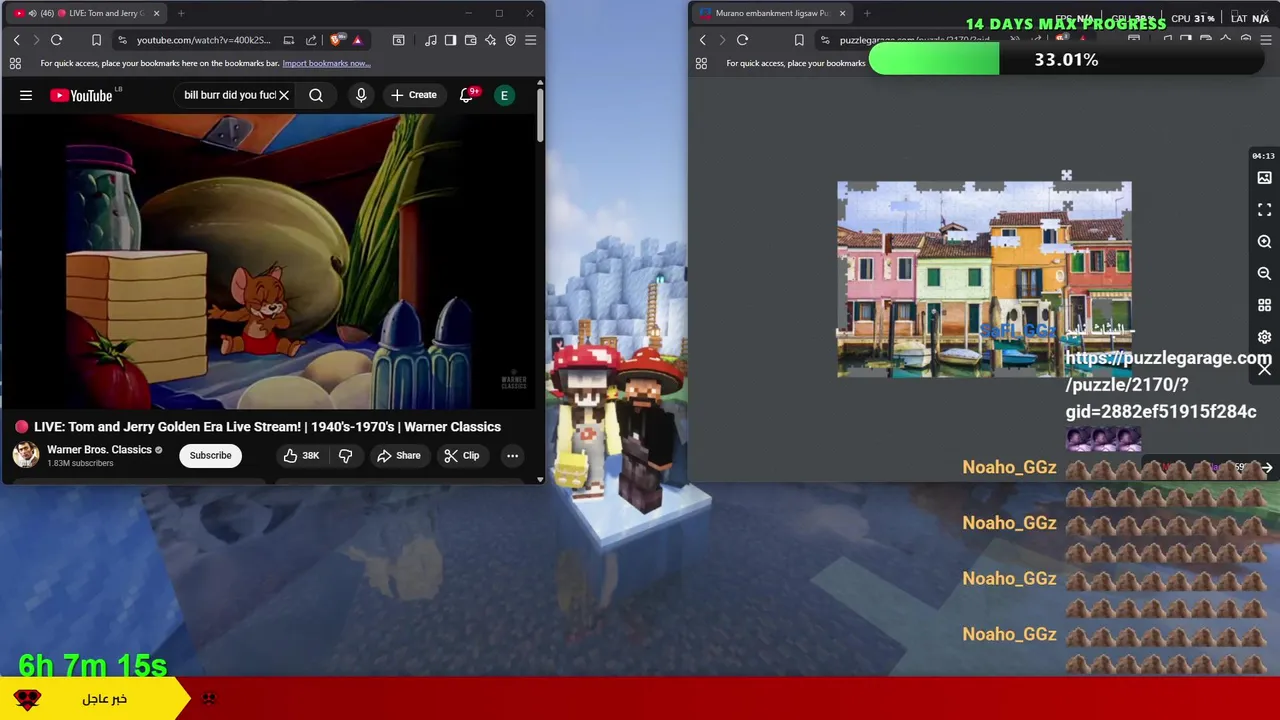This screenshot has height=720, width=1280.
Task: Create a Clip of the stream
Action: tap(462, 455)
